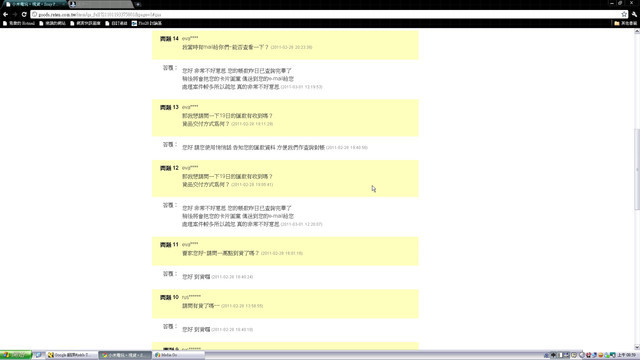This screenshot has height=360, width=640.
Task: Click the Windows Start button
Action: pyautogui.click(x=16, y=355)
